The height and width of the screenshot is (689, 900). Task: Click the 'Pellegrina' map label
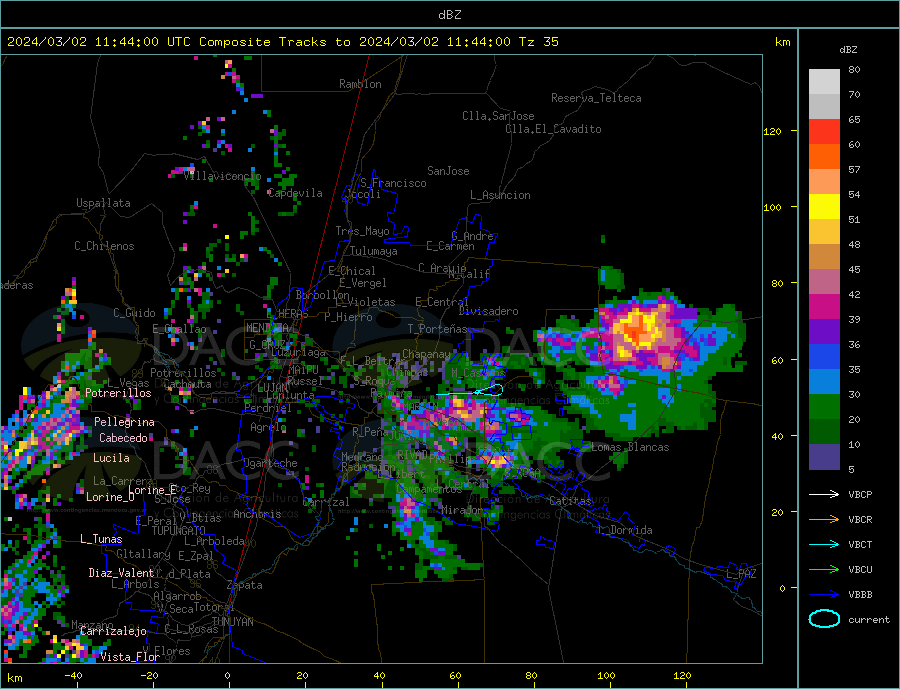click(124, 422)
